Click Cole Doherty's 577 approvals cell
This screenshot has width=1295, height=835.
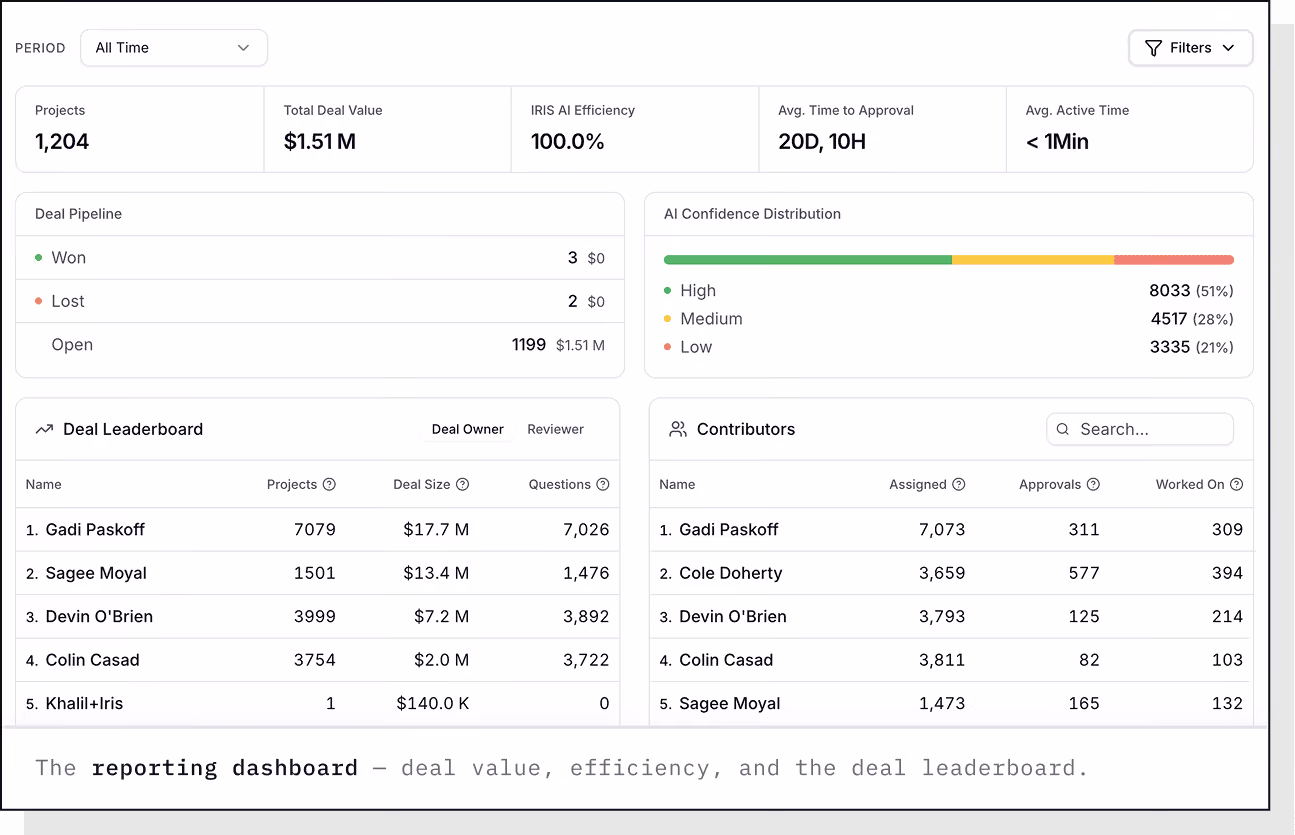point(1084,573)
